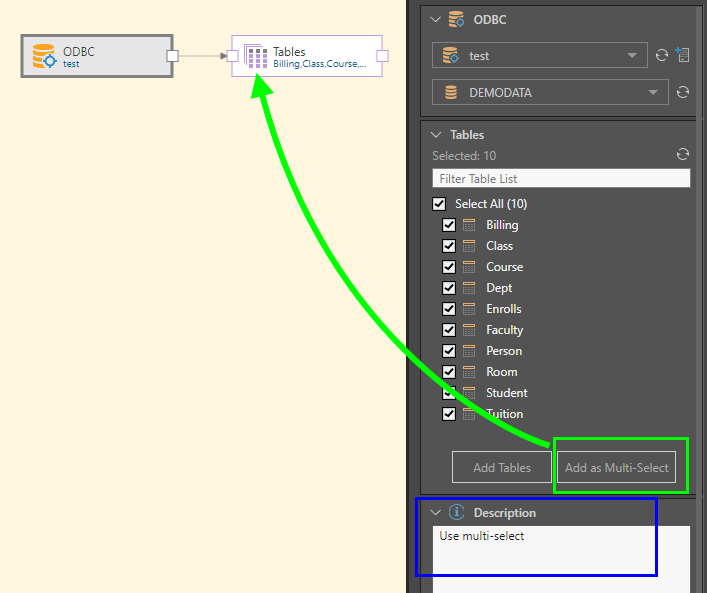
Task: Click the Add Tables button
Action: click(x=502, y=467)
